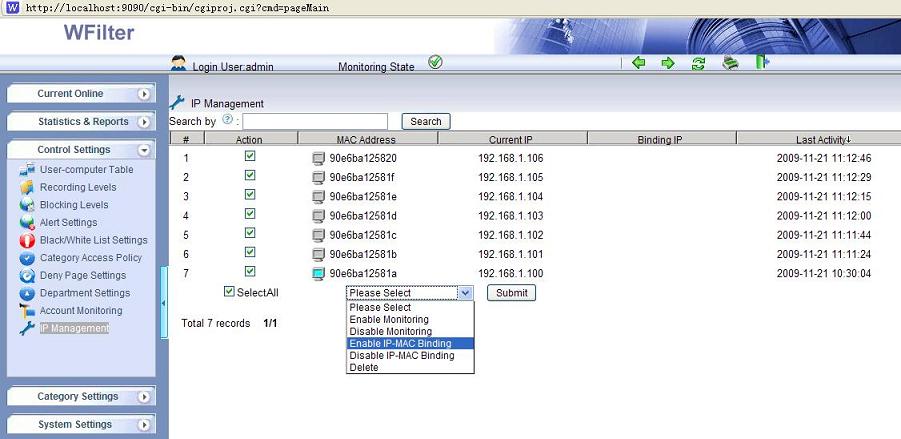Click the Please Select dropdown arrow
This screenshot has width=901, height=439.
(x=465, y=293)
